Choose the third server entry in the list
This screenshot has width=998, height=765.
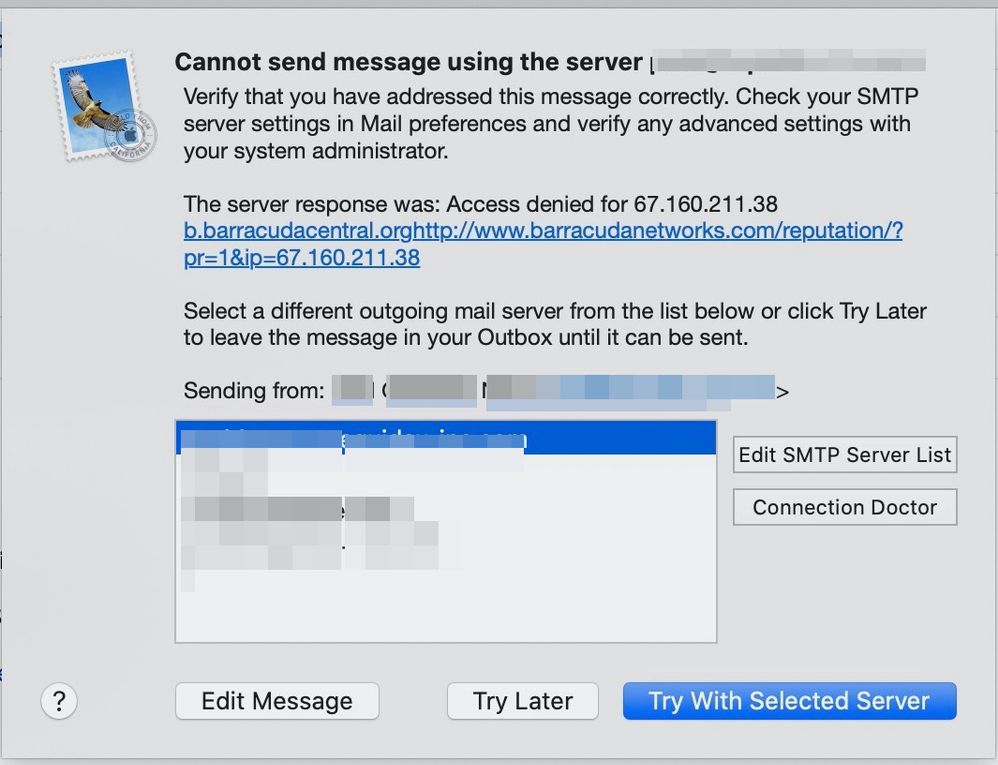pyautogui.click(x=300, y=485)
